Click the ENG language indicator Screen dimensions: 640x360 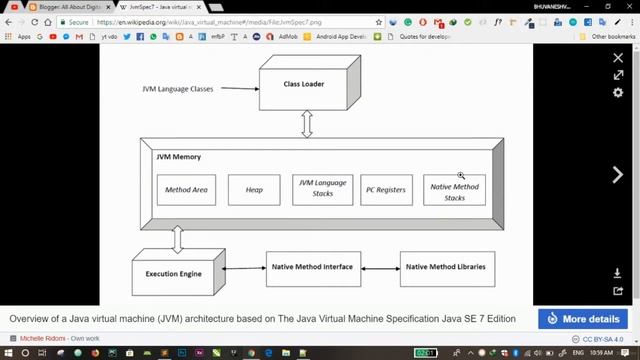(578, 353)
